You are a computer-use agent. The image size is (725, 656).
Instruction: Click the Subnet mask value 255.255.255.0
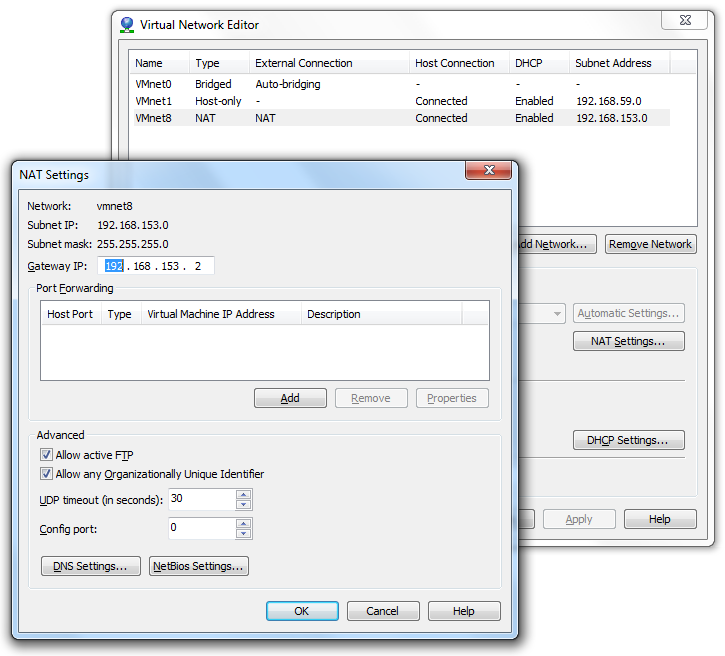(133, 244)
